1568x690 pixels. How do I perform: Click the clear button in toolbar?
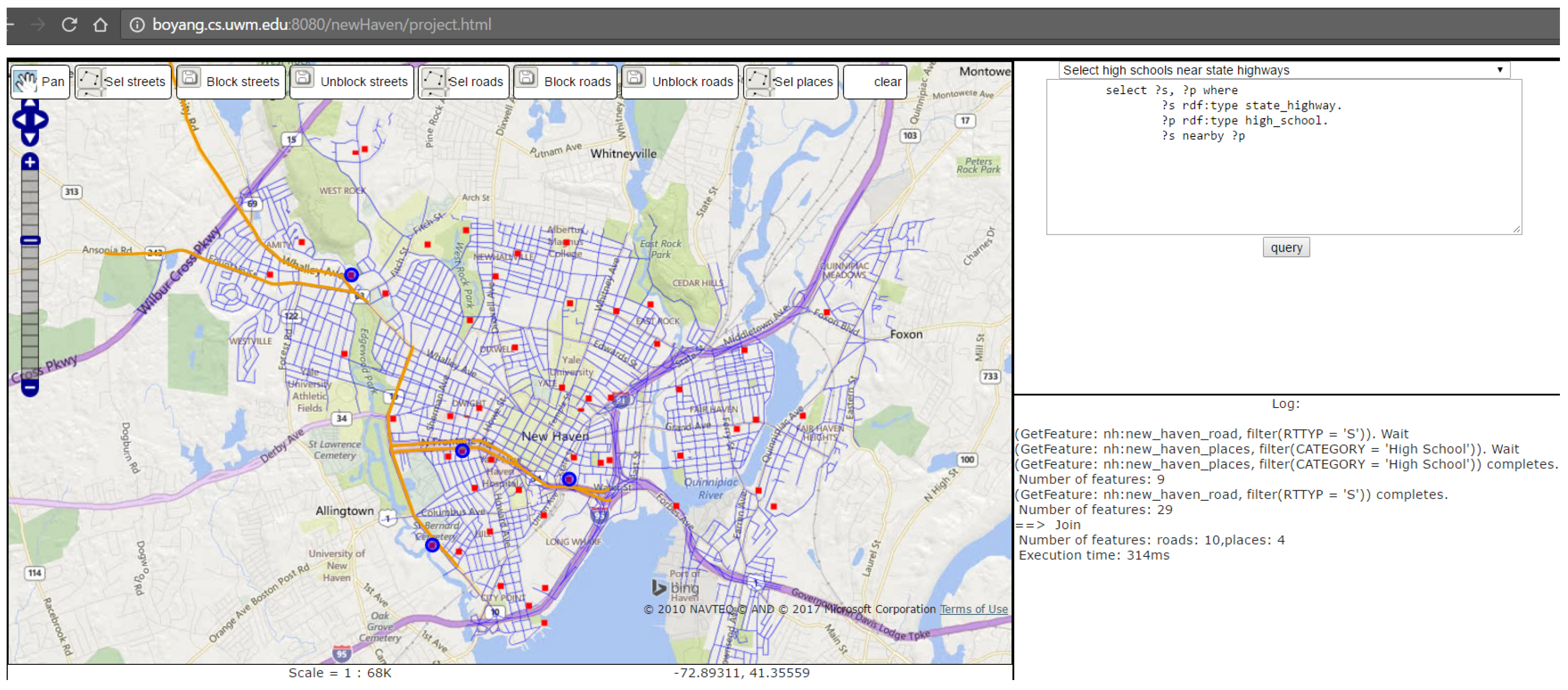tap(875, 82)
